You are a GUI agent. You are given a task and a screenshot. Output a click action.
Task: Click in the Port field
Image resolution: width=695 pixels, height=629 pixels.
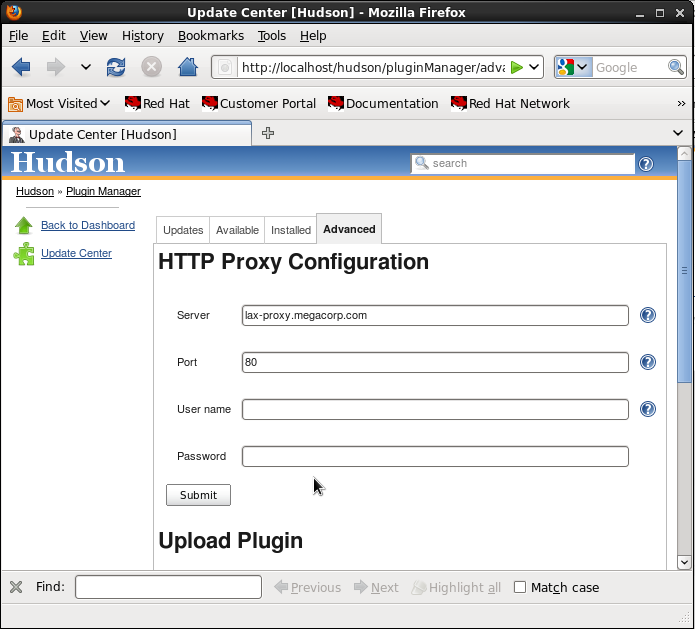(x=435, y=362)
